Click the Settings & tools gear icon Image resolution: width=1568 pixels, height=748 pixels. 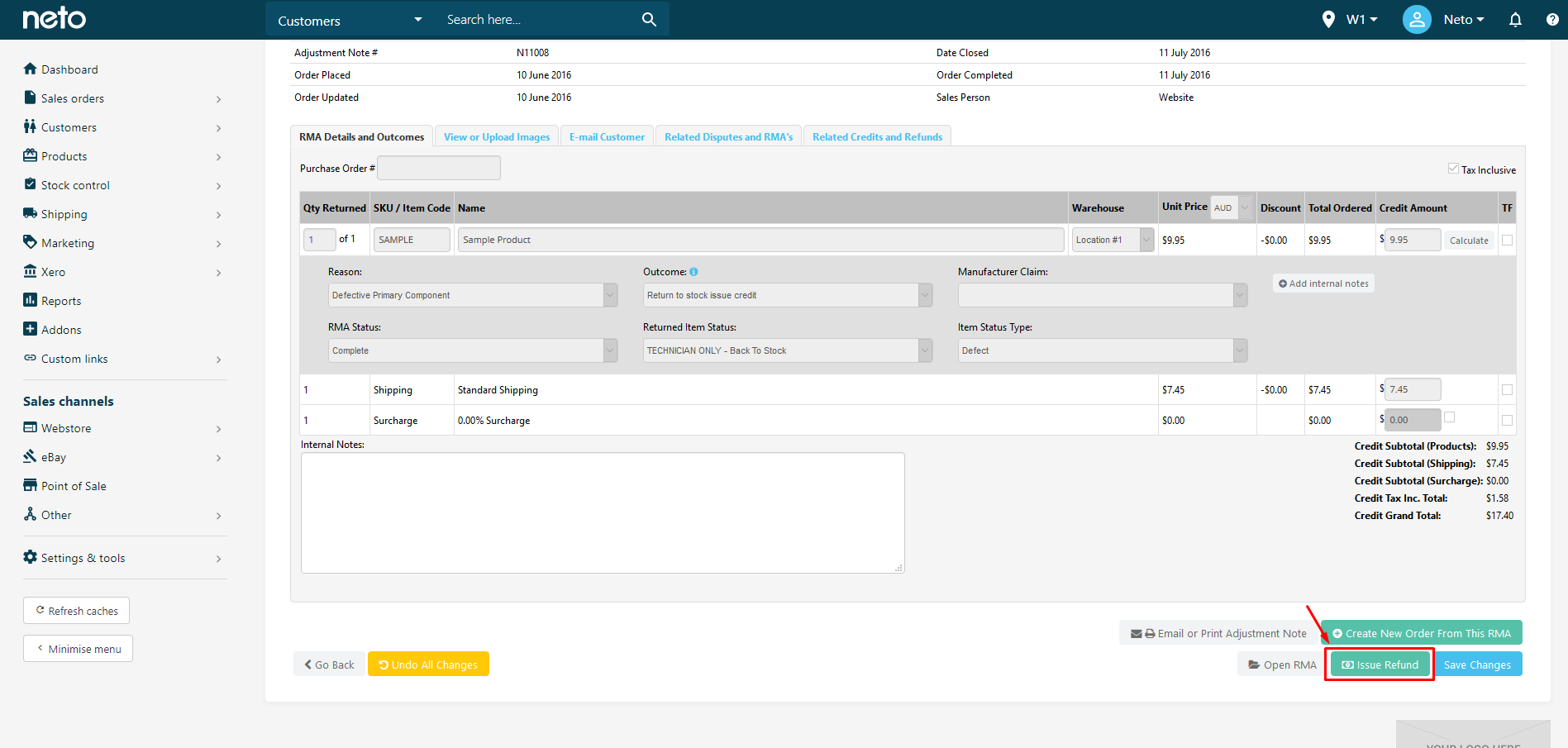pos(31,557)
